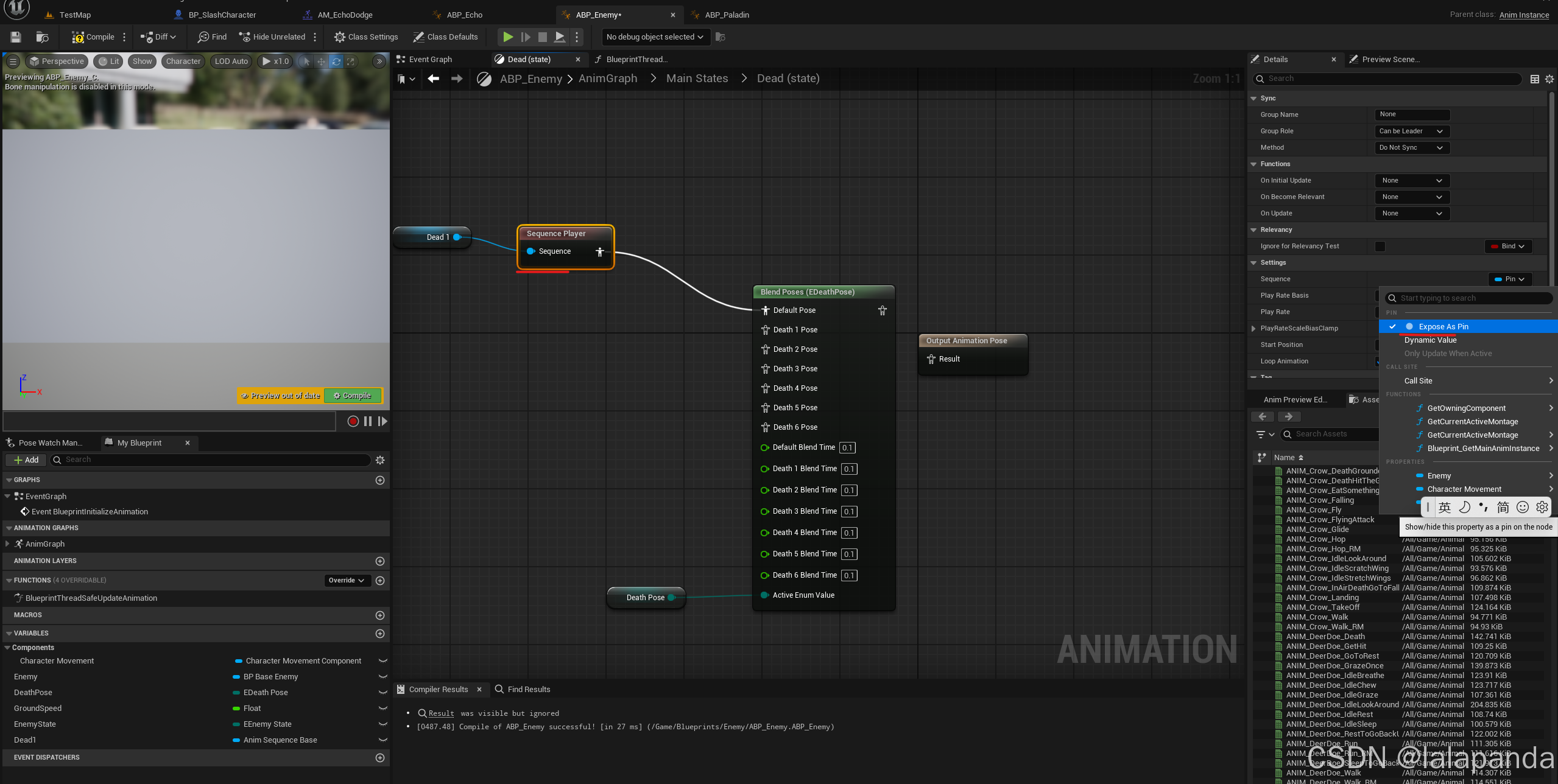Click the Stop simulation icon
1558x784 pixels.
pyautogui.click(x=542, y=37)
